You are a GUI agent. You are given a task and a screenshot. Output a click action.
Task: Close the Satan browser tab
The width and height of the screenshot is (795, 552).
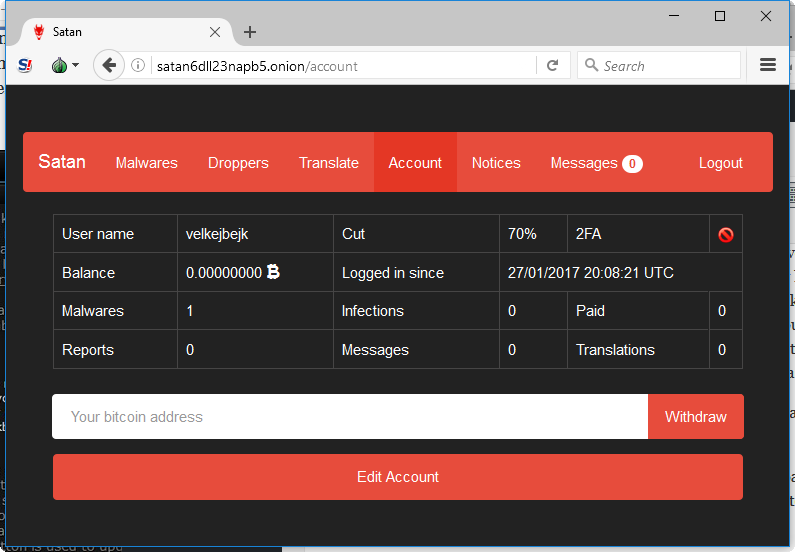pyautogui.click(x=215, y=32)
